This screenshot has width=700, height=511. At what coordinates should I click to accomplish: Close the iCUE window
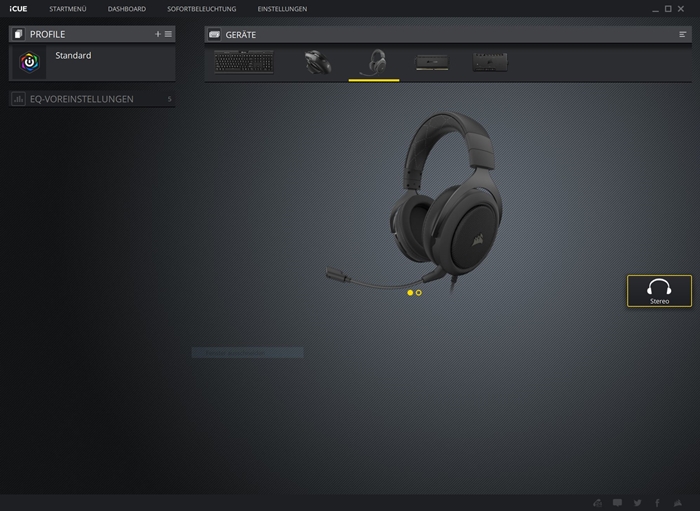[681, 9]
